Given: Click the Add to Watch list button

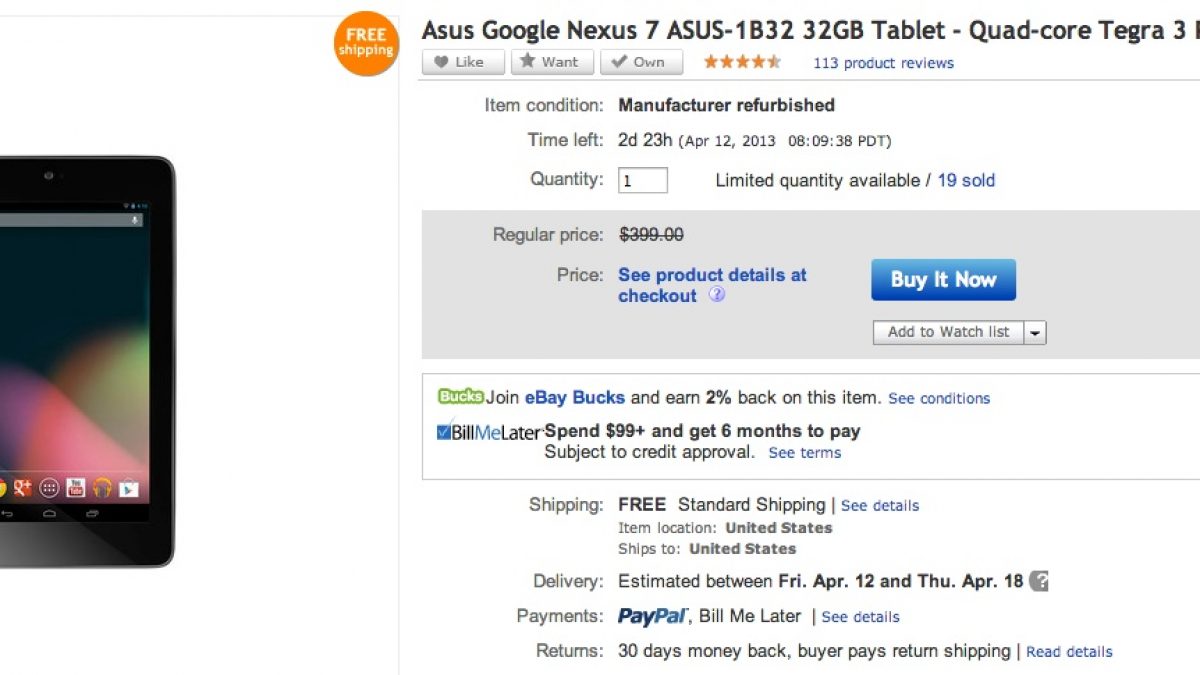Looking at the screenshot, I should (948, 332).
